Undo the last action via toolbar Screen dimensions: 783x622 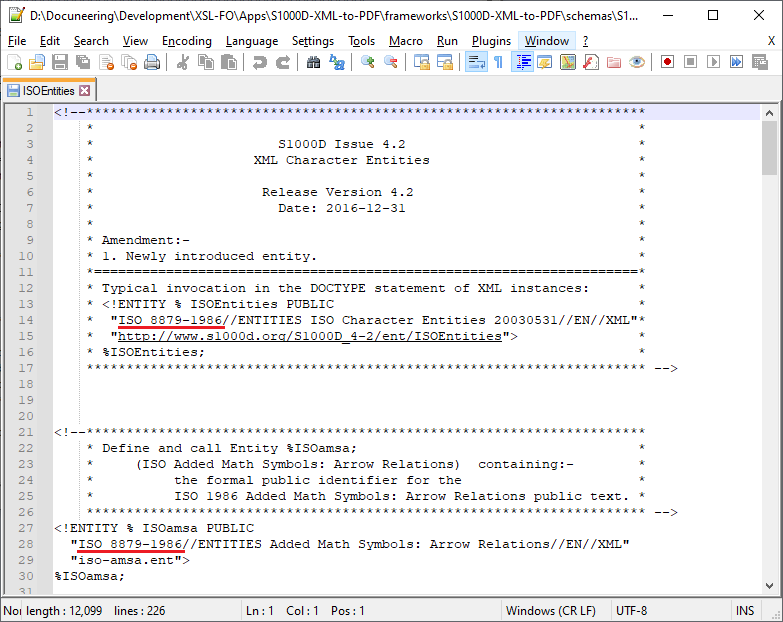click(260, 62)
